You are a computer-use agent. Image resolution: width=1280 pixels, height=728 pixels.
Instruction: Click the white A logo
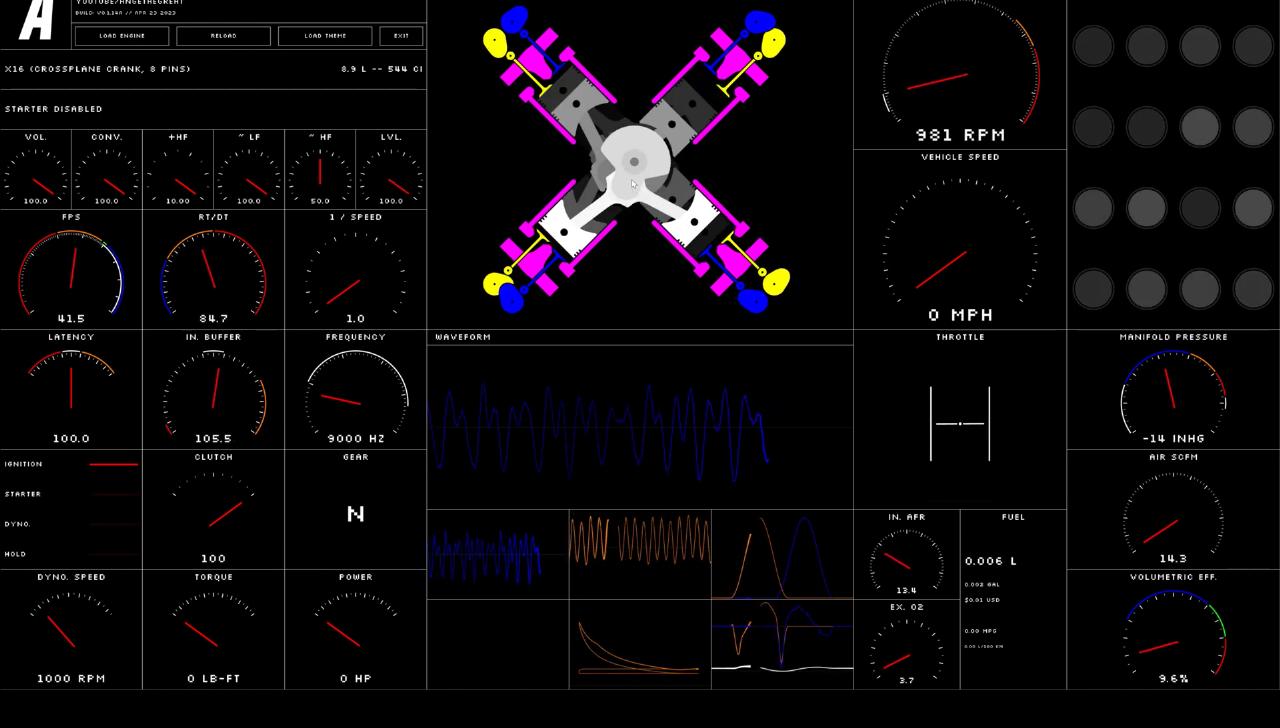tap(37, 20)
